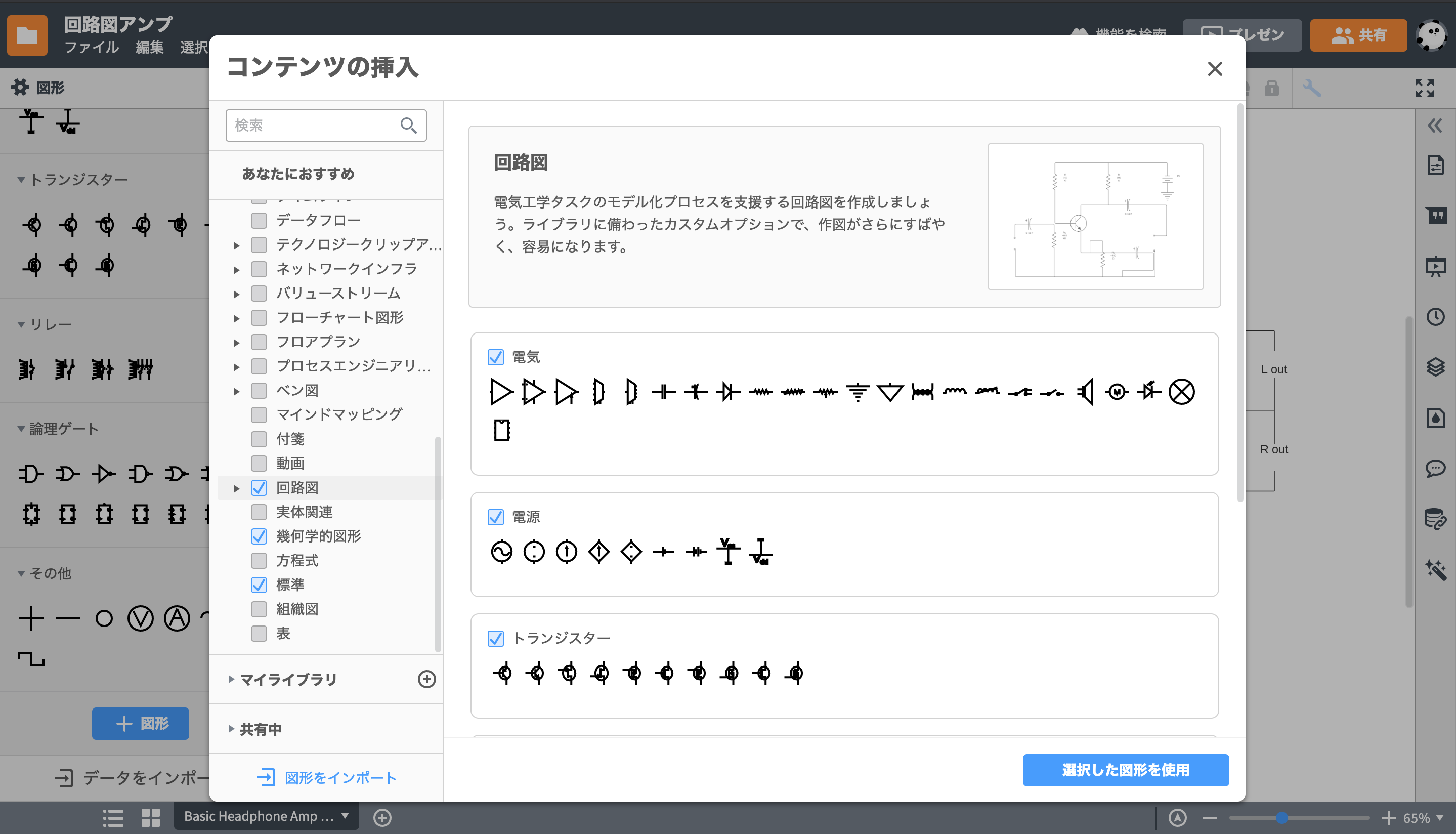Uncheck the 電気 shape library checkbox

495,357
